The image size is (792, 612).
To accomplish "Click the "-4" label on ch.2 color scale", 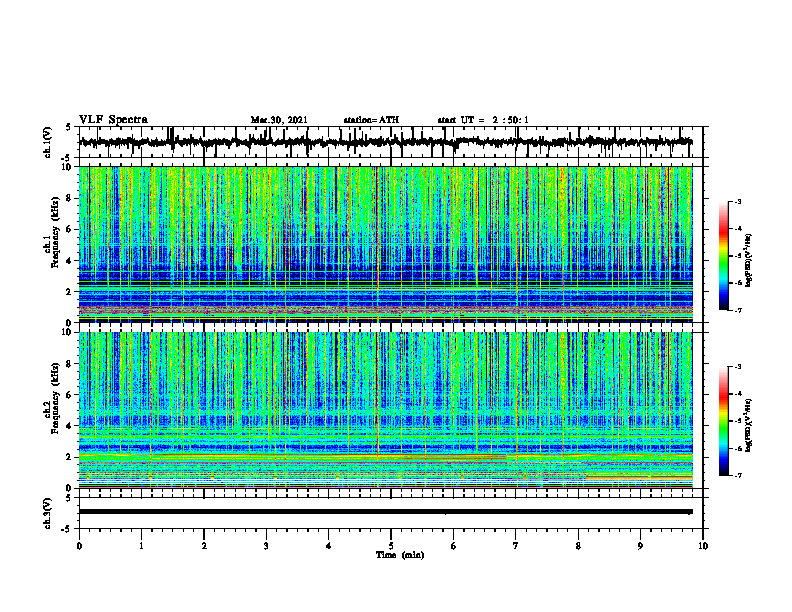I will 738,394.
